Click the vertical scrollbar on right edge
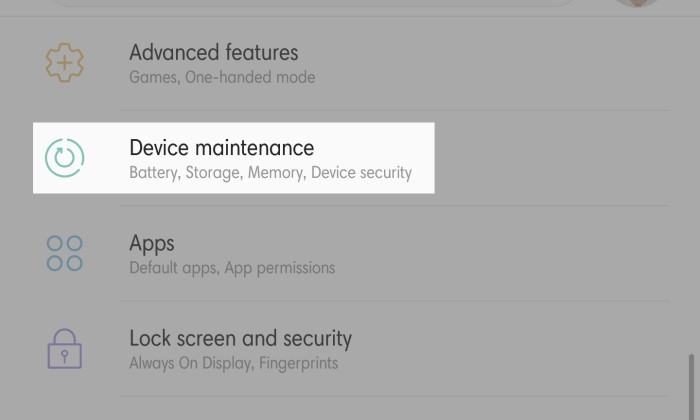This screenshot has width=700, height=420. (692, 387)
